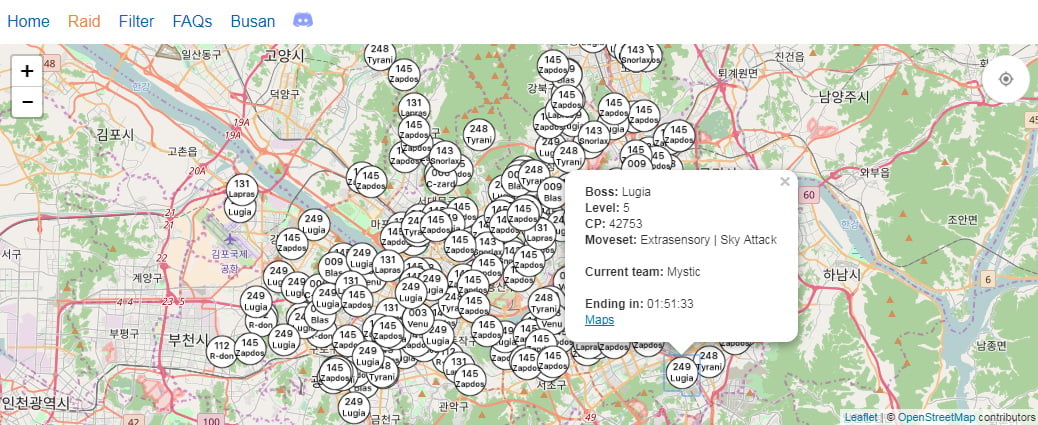Image resolution: width=1038 pixels, height=425 pixels.
Task: Click the 하남시 map label
Action: pos(841,273)
